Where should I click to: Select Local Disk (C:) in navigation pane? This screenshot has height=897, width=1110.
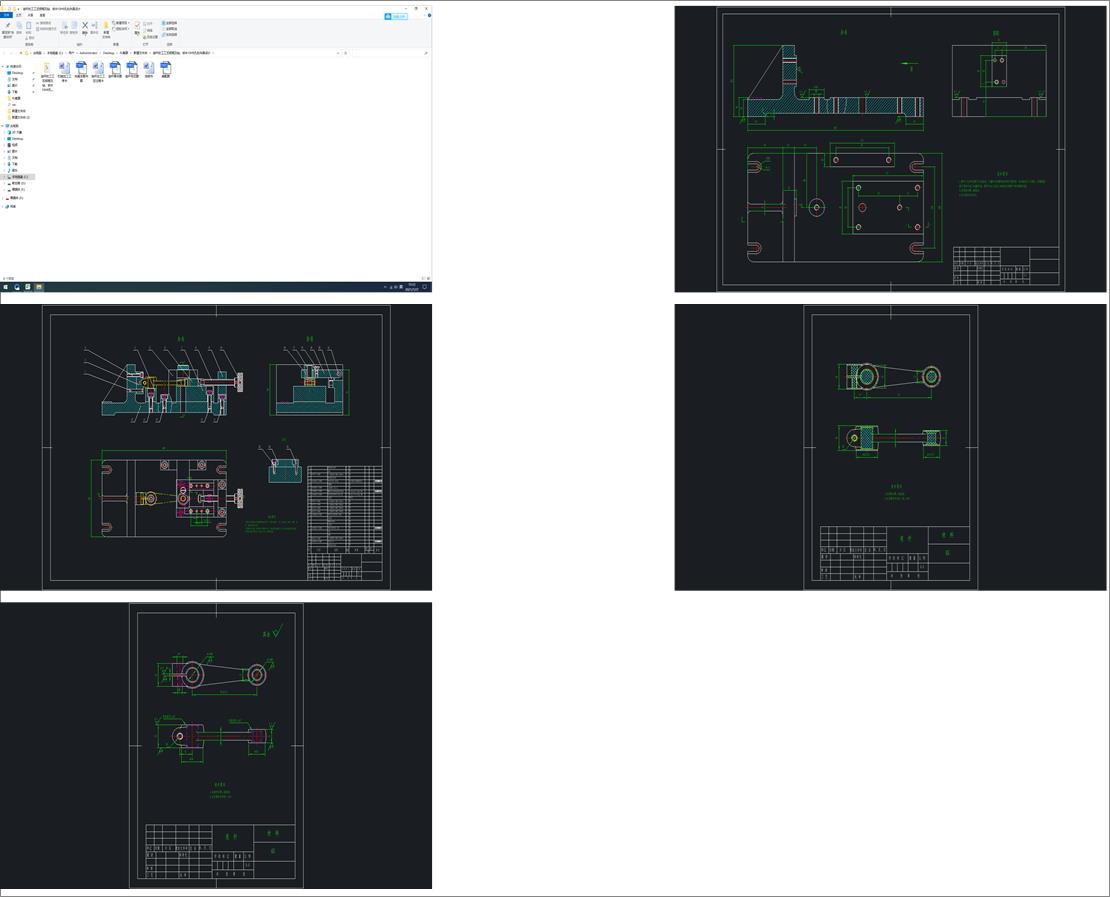click(18, 177)
